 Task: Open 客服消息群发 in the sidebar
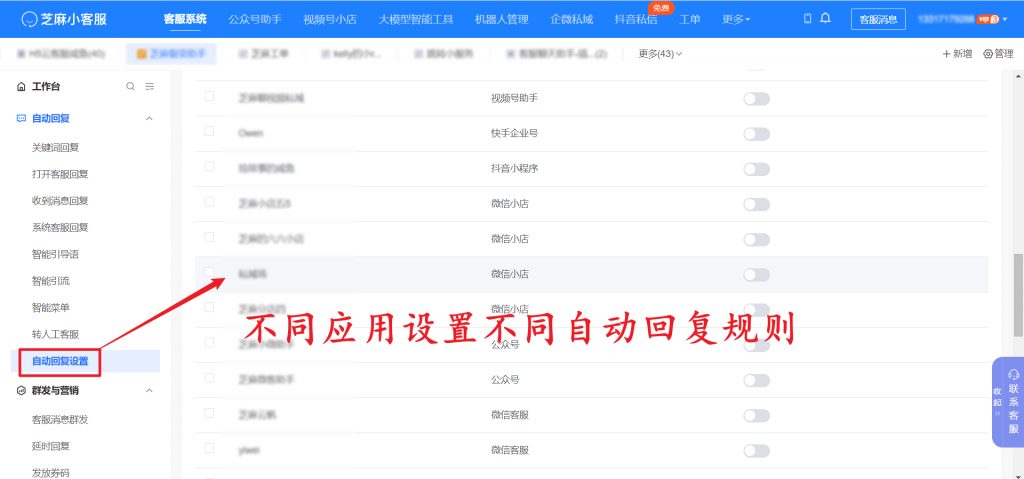[x=60, y=420]
